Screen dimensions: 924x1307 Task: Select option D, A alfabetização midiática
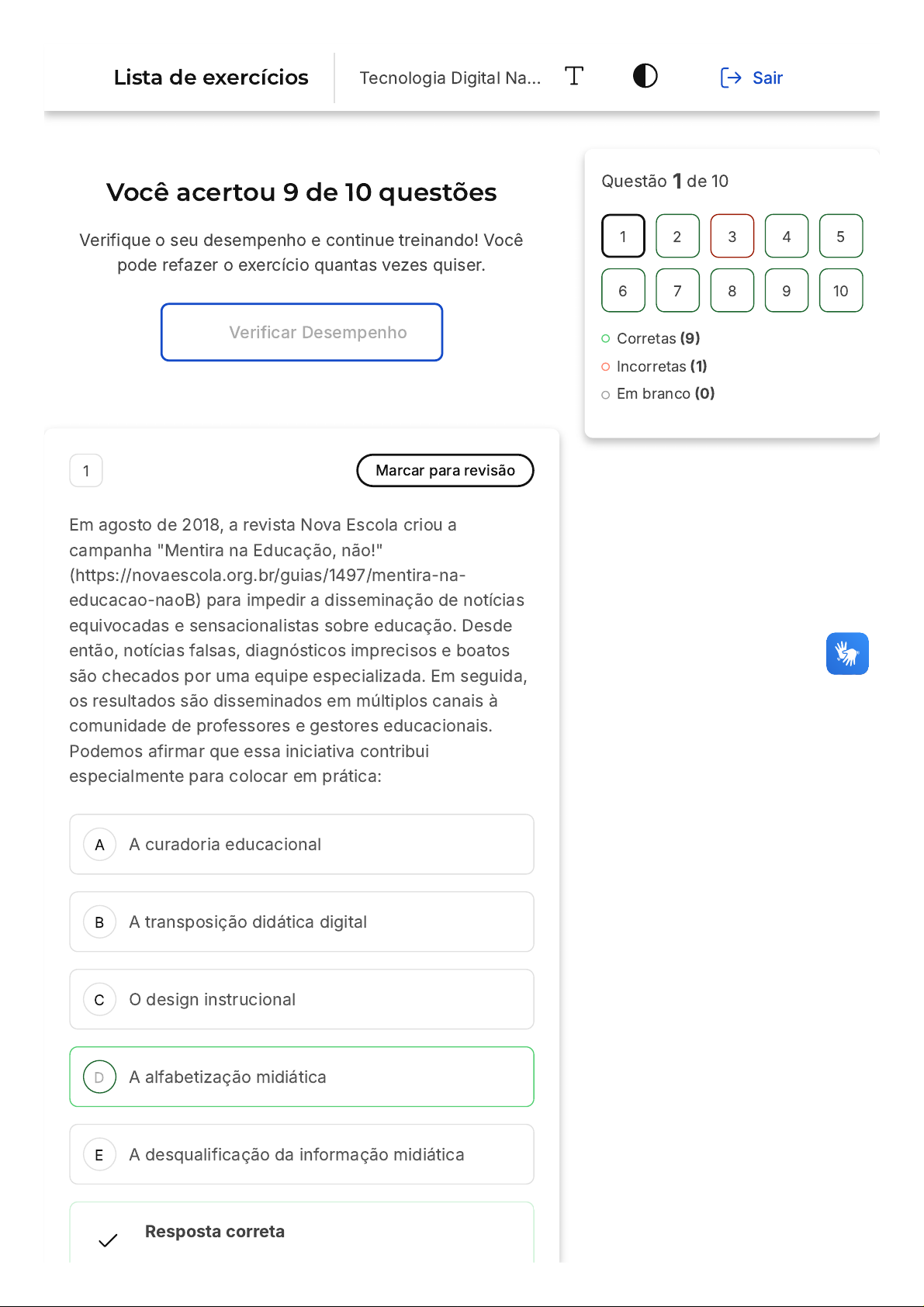(302, 1077)
